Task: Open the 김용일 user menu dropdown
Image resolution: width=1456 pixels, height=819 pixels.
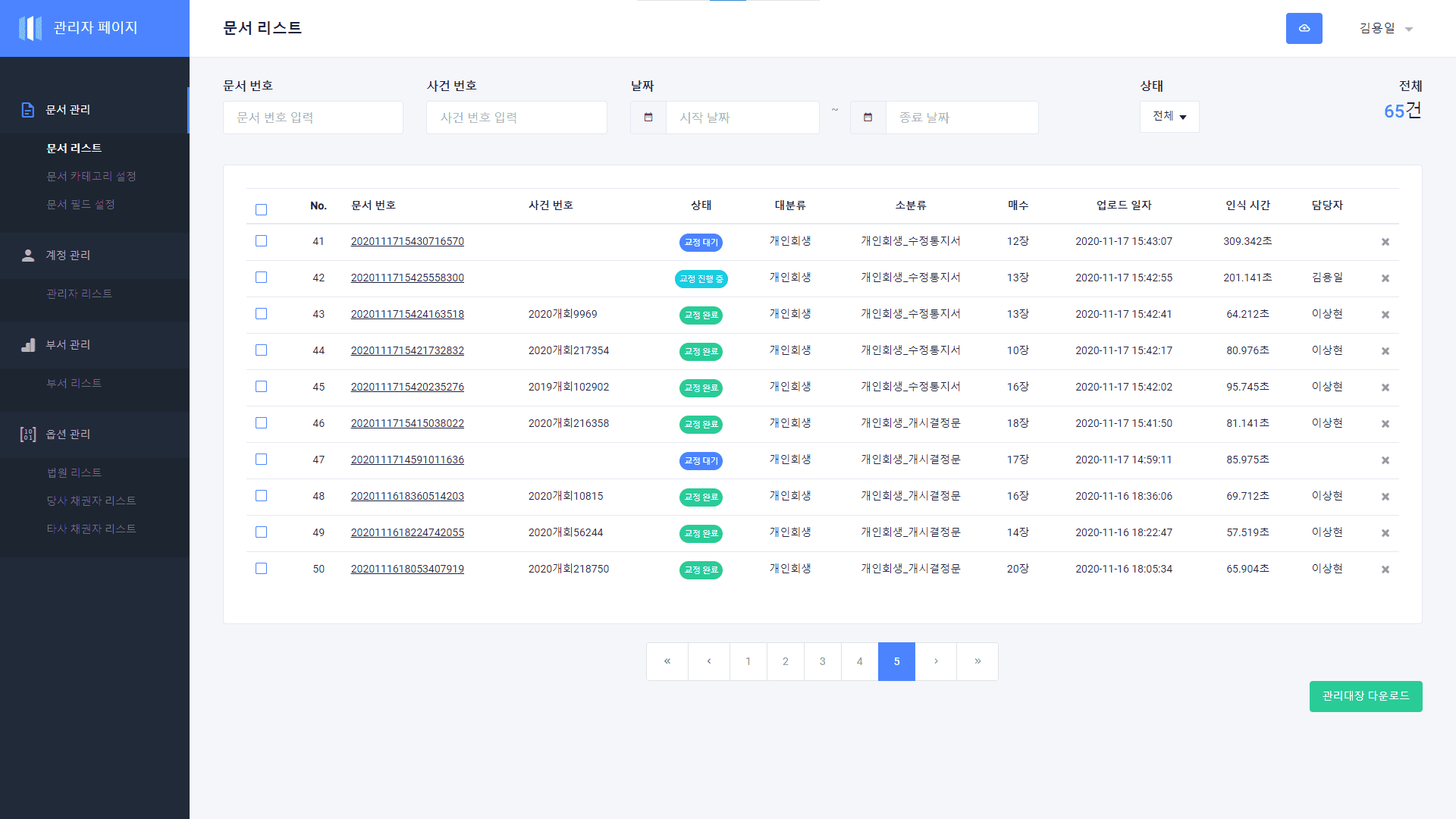Action: point(1385,28)
